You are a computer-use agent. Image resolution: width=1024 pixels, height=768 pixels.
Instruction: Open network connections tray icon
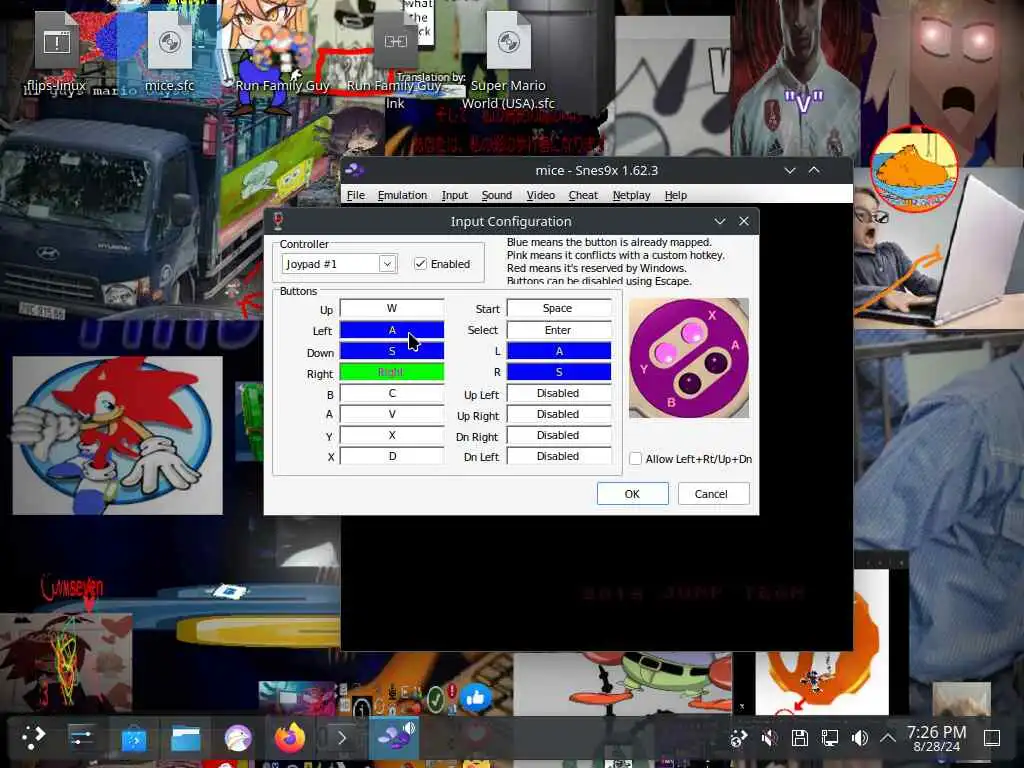(x=829, y=738)
